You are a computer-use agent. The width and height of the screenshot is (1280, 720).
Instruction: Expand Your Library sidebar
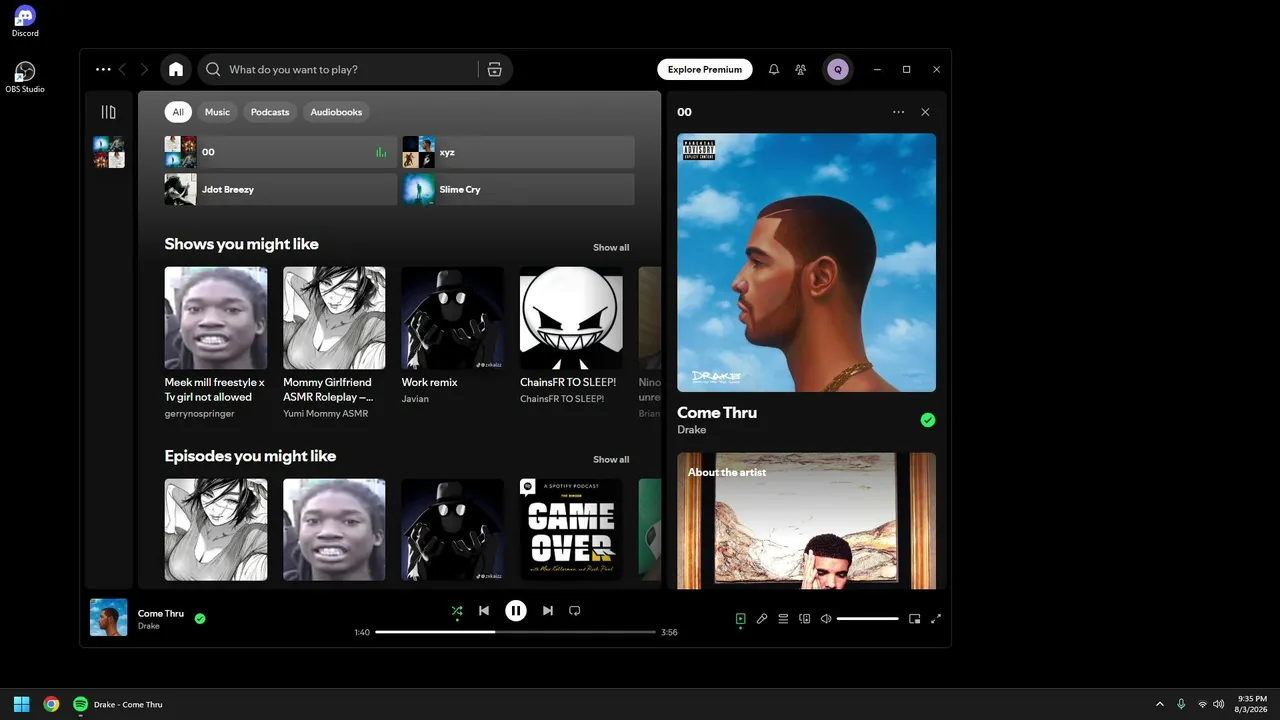pos(109,112)
